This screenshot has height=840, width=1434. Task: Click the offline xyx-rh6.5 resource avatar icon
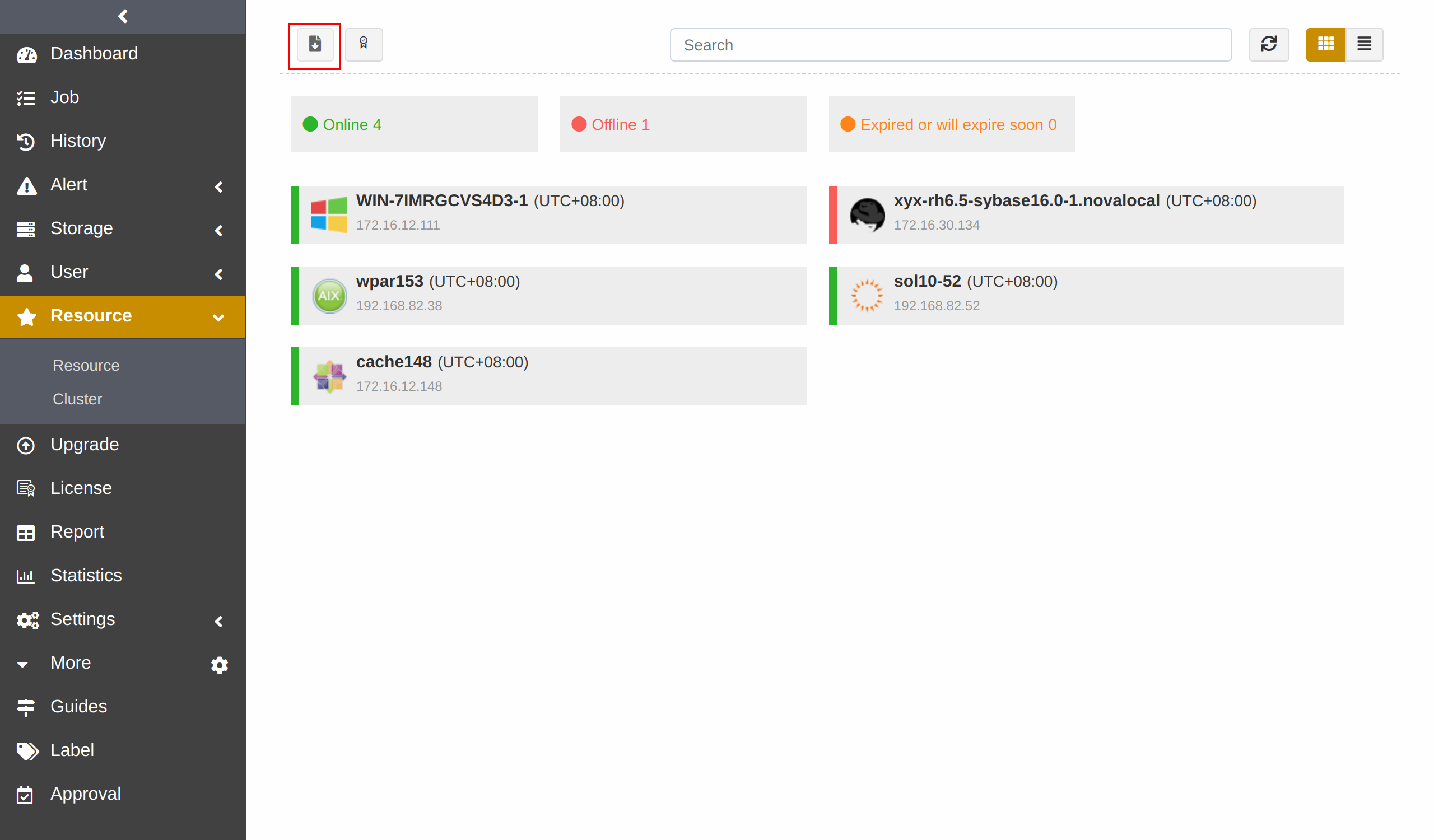pos(866,213)
